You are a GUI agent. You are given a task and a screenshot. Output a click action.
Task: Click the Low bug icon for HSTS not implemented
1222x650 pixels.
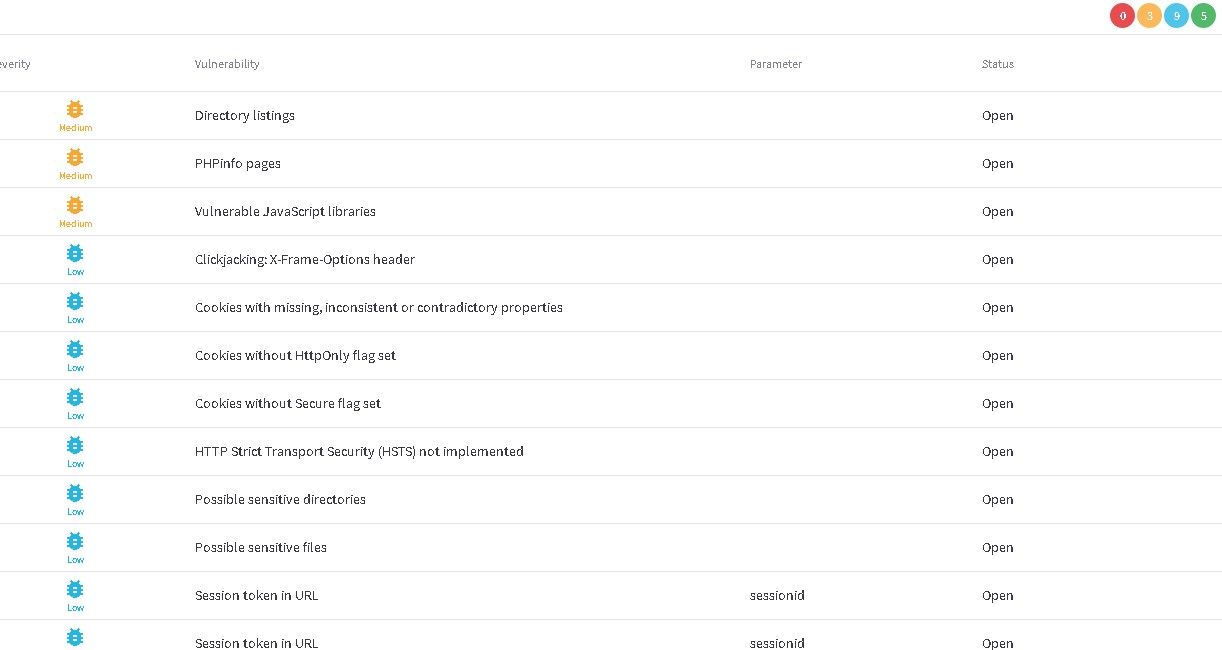75,445
